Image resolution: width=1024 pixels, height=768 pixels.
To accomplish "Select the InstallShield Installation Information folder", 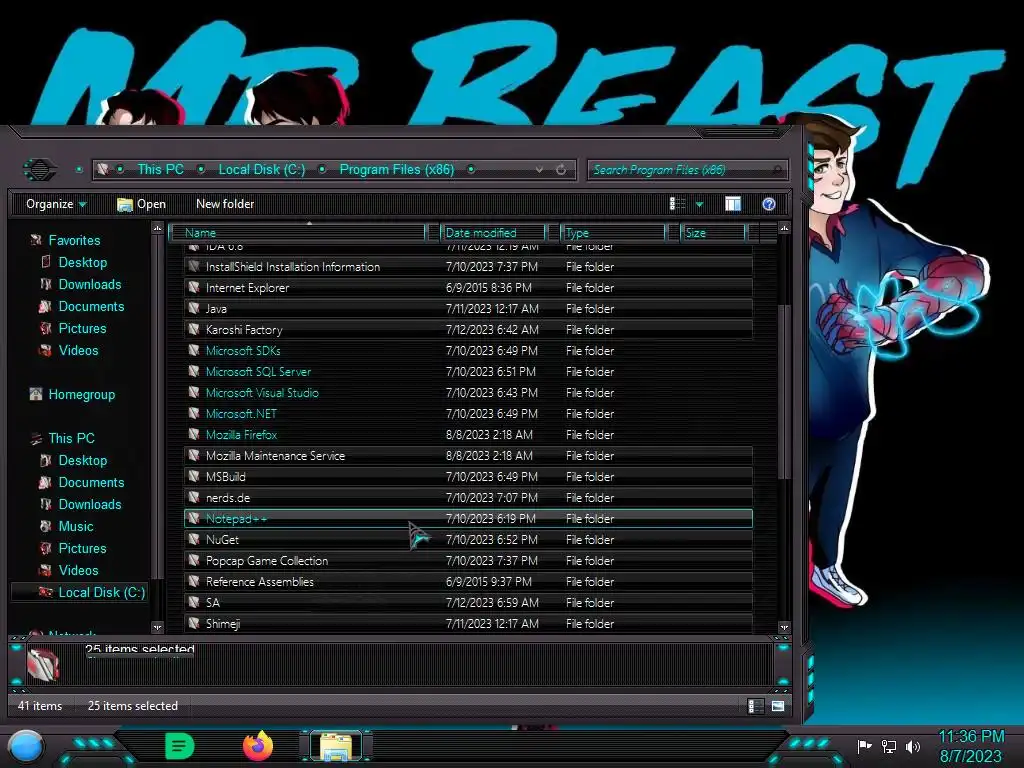I will (468, 266).
